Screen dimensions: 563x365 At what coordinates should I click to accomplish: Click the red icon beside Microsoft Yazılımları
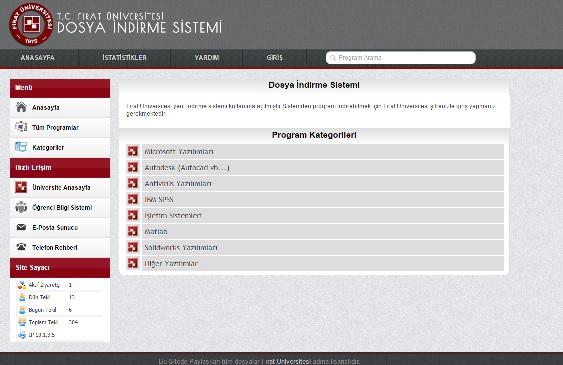tap(133, 151)
